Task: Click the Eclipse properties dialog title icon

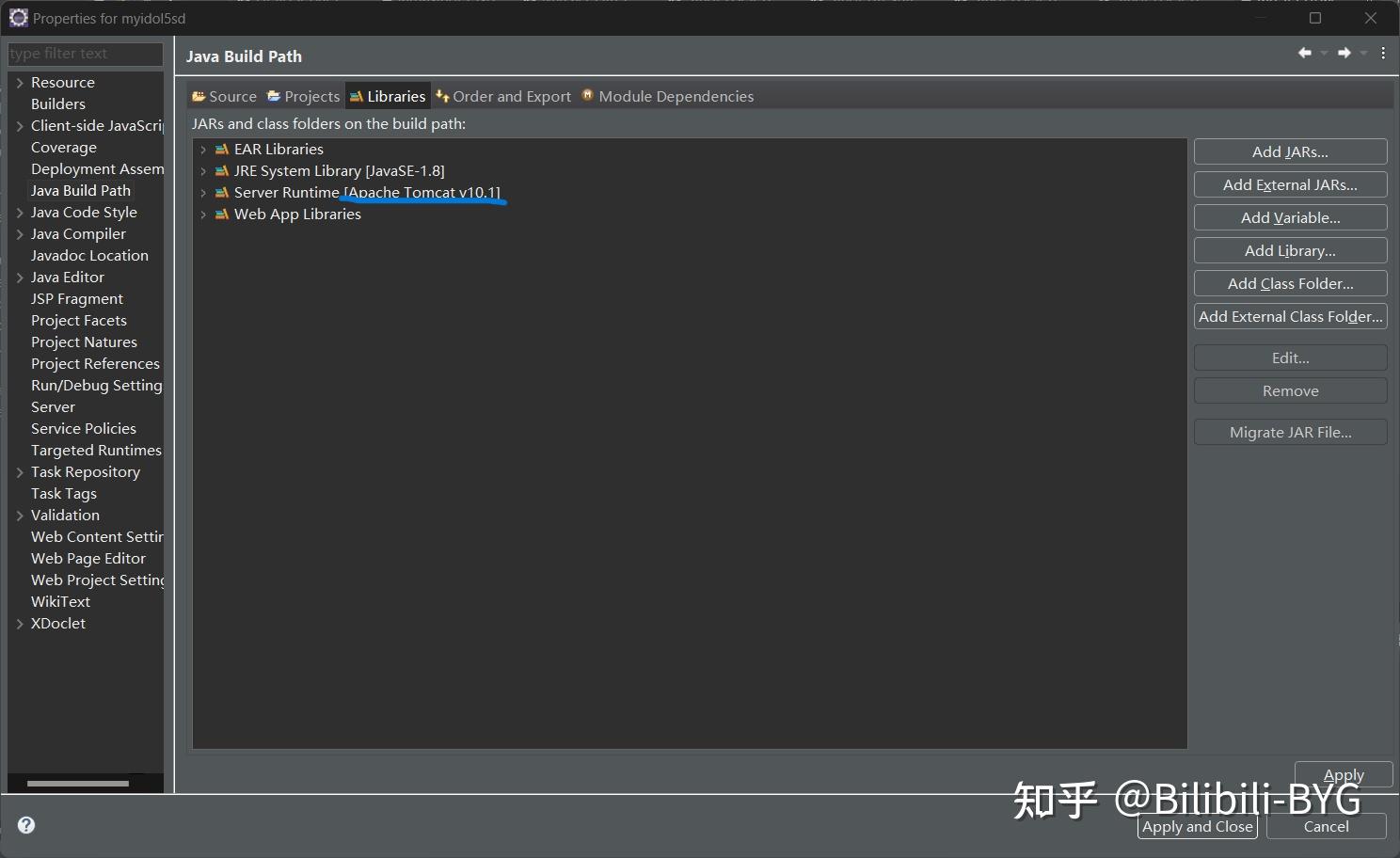Action: pos(18,17)
